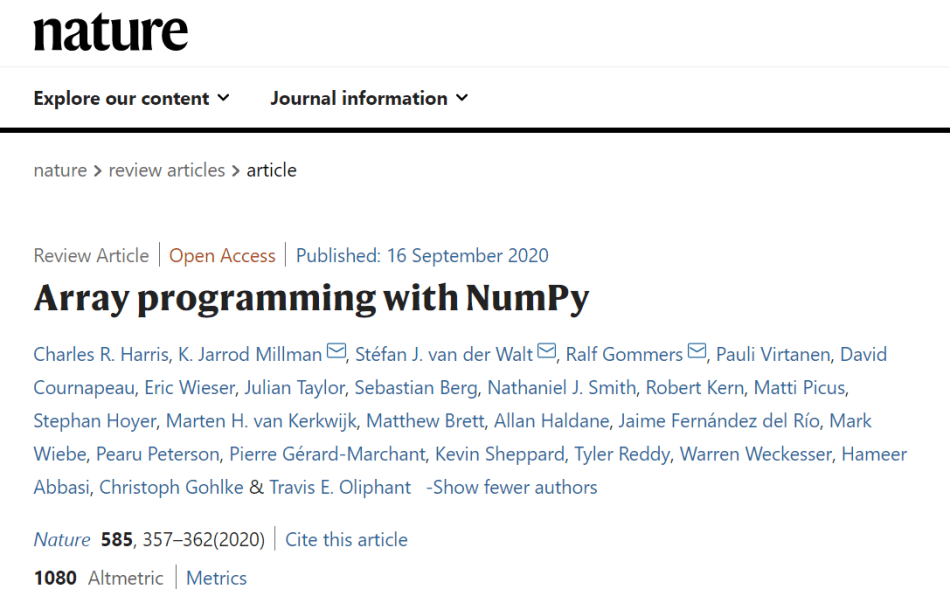
Task: Click Cite this article
Action: click(x=346, y=540)
